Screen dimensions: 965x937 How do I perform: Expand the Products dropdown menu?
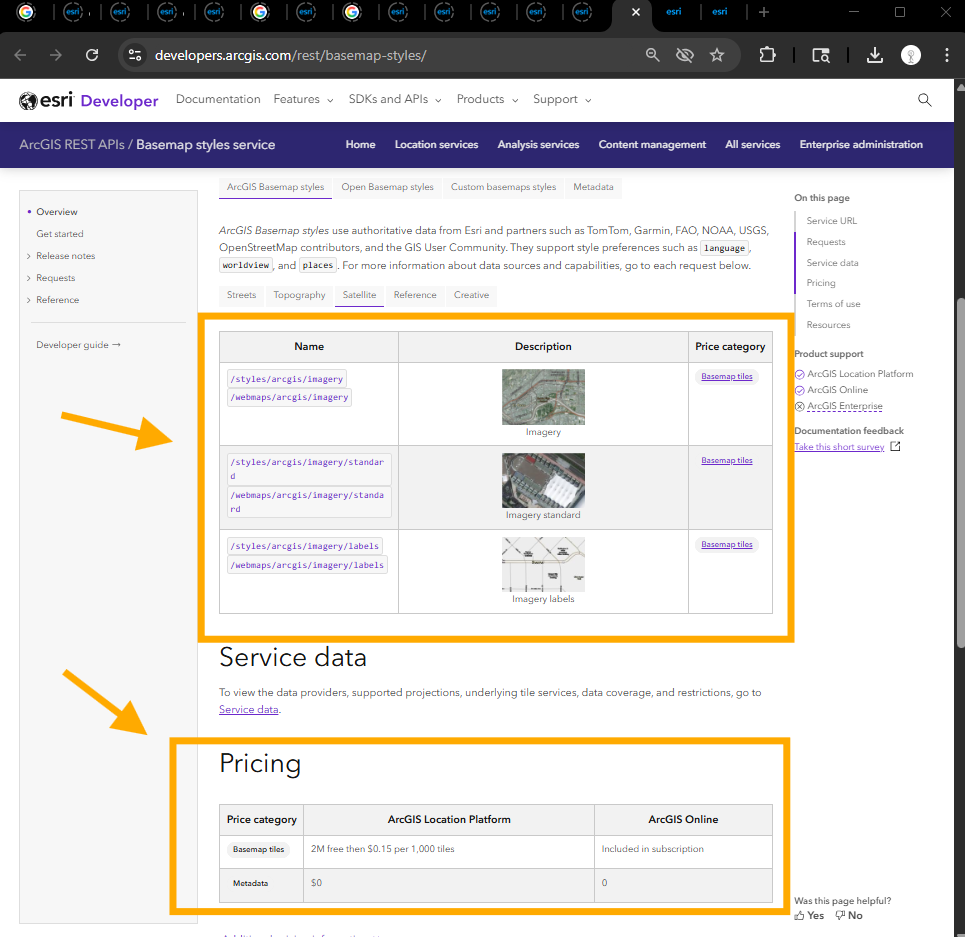point(487,100)
